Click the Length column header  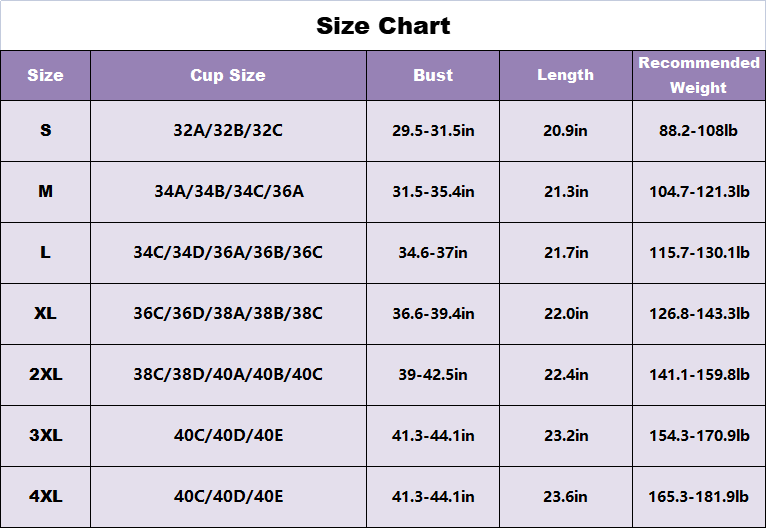coord(565,76)
